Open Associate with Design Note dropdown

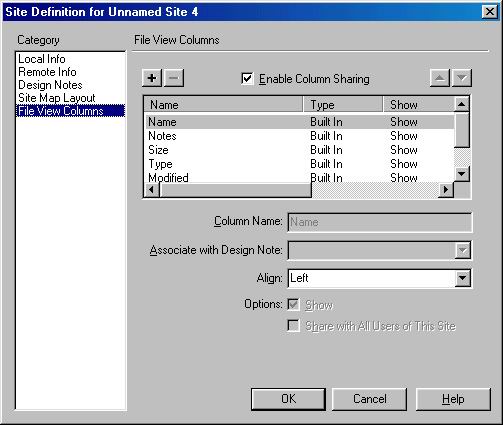[462, 250]
